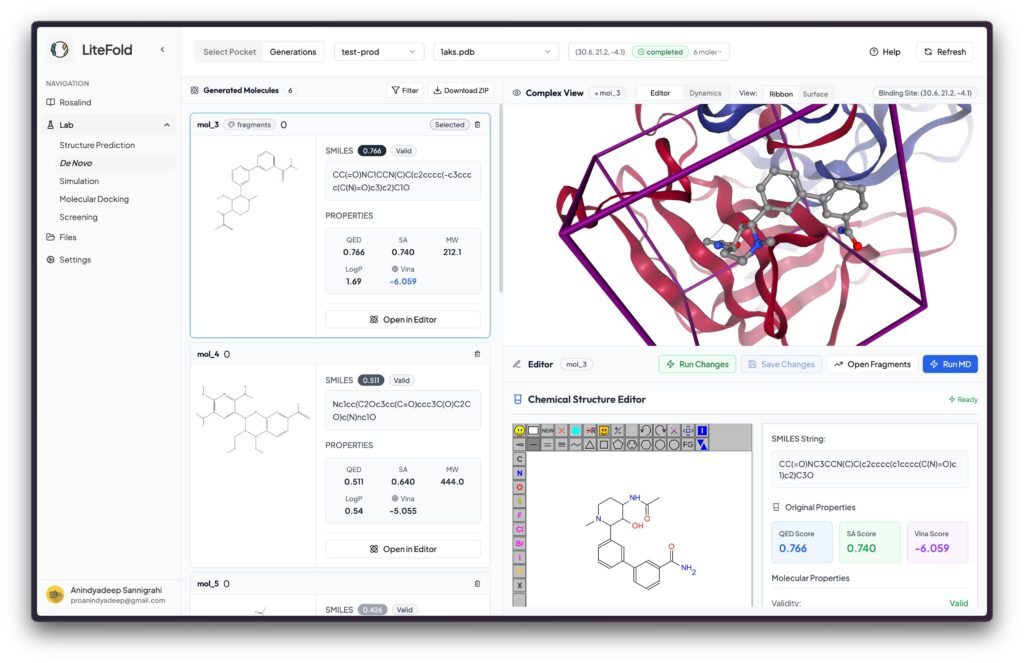
Task: Open the test-prod dropdown
Action: 379,52
